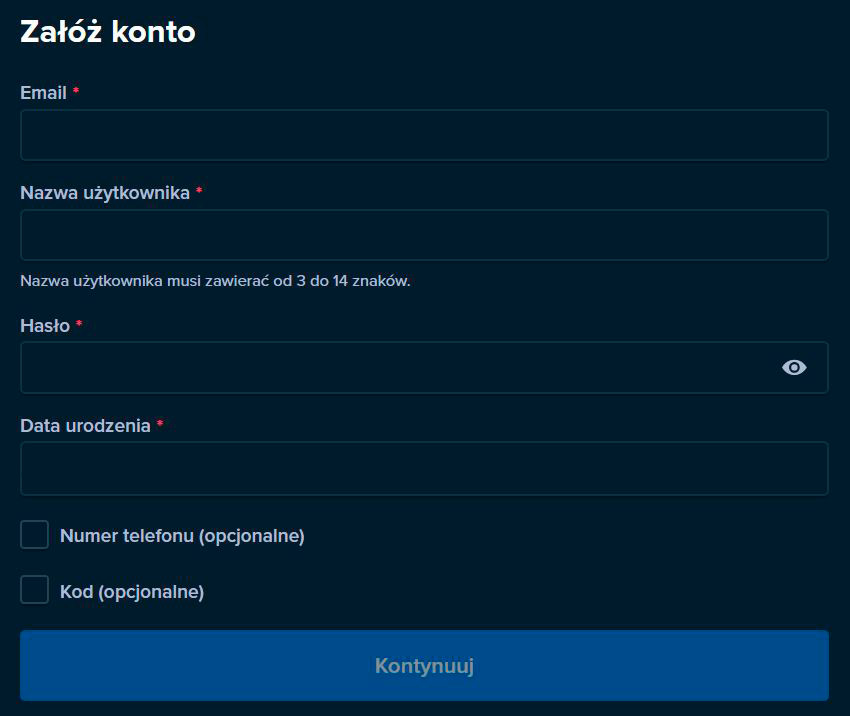
Task: Click the Nazwa użytkownika label text
Action: 105,193
